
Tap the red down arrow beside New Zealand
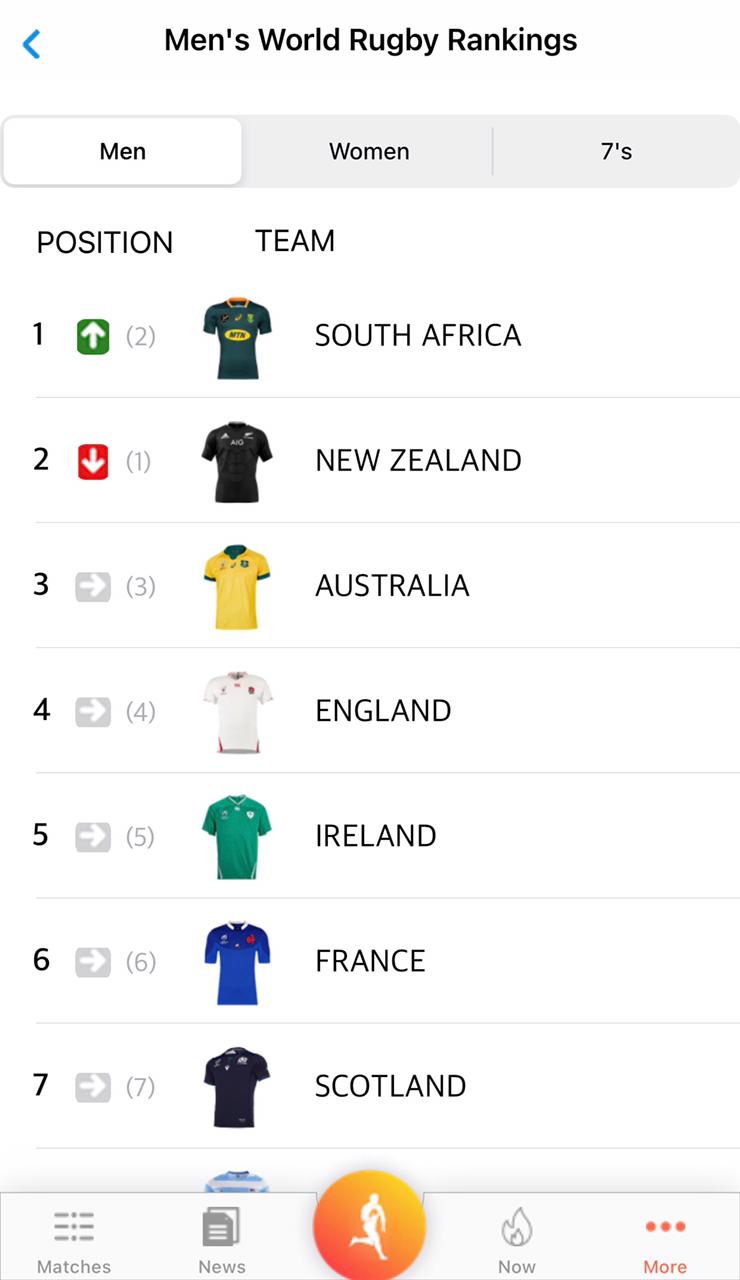[x=93, y=462]
